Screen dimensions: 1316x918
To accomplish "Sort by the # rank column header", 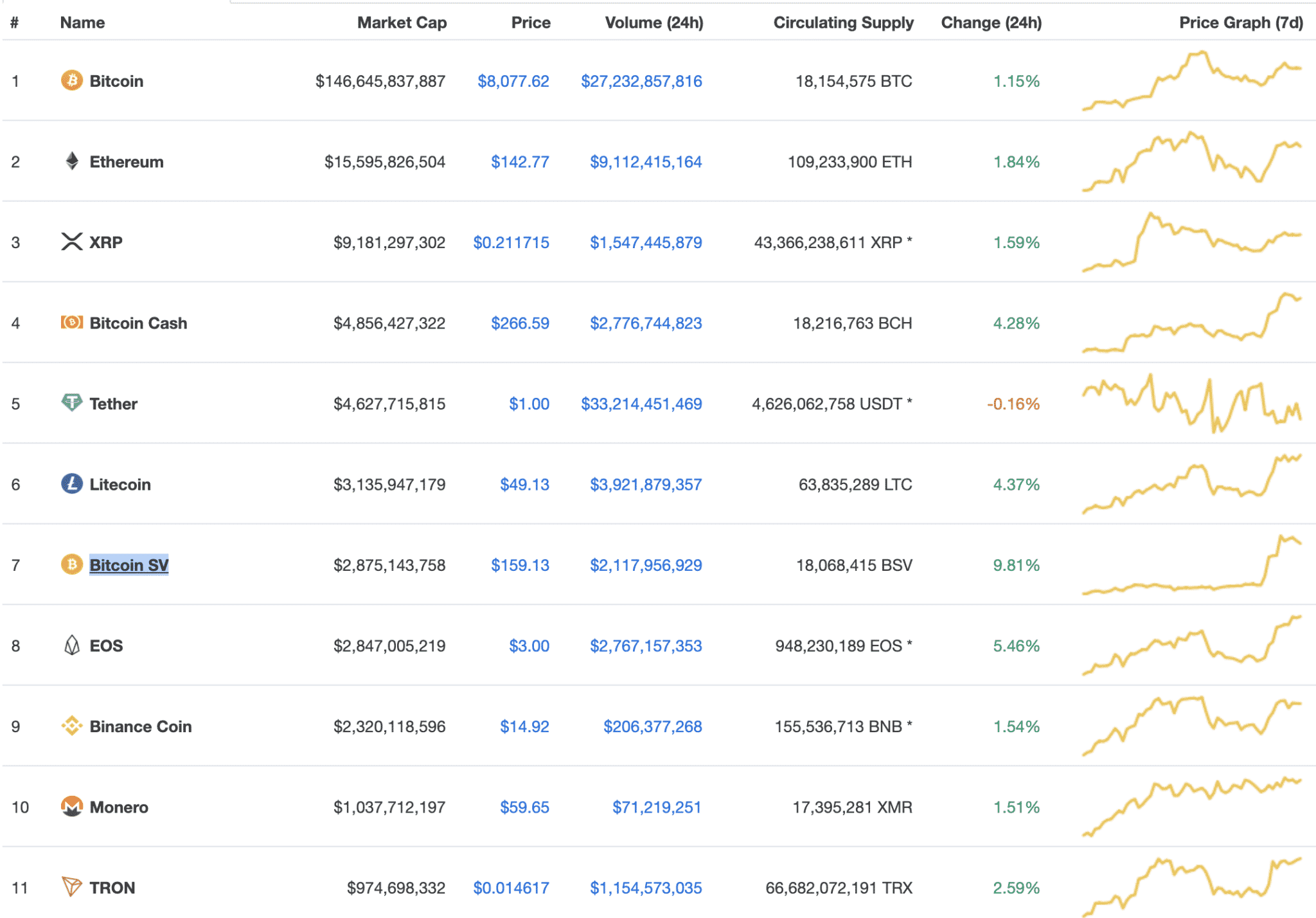I will (14, 22).
